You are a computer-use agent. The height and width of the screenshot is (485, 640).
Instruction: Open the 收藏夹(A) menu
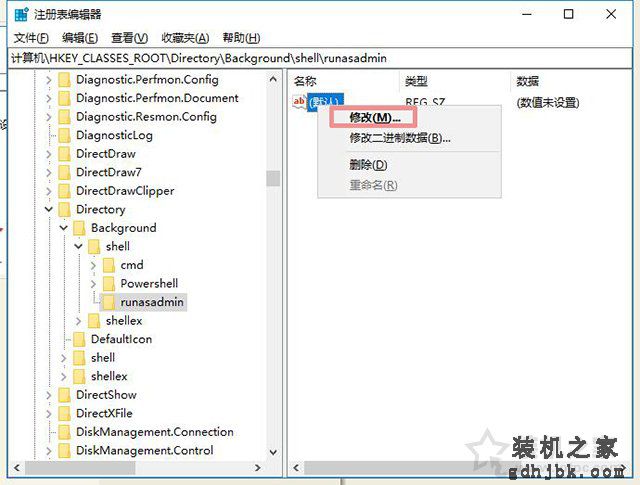[x=185, y=38]
